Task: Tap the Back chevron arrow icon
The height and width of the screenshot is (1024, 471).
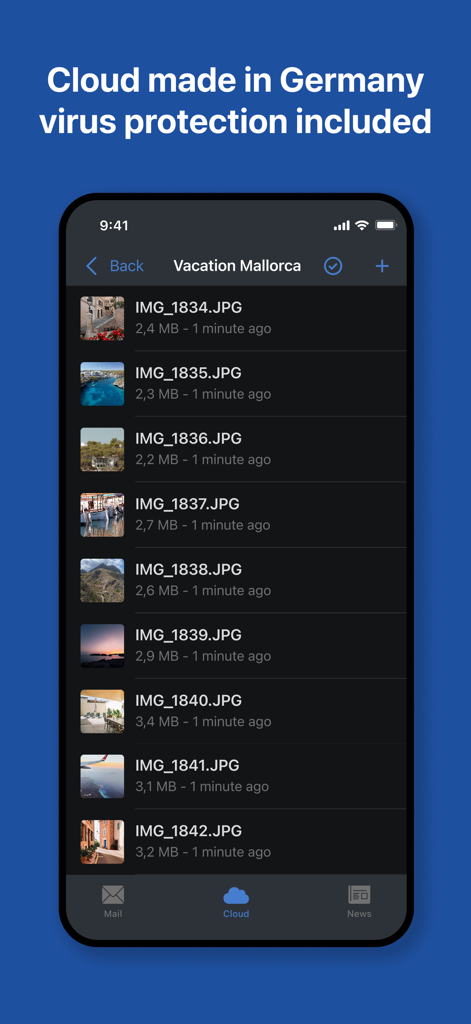Action: pos(91,266)
